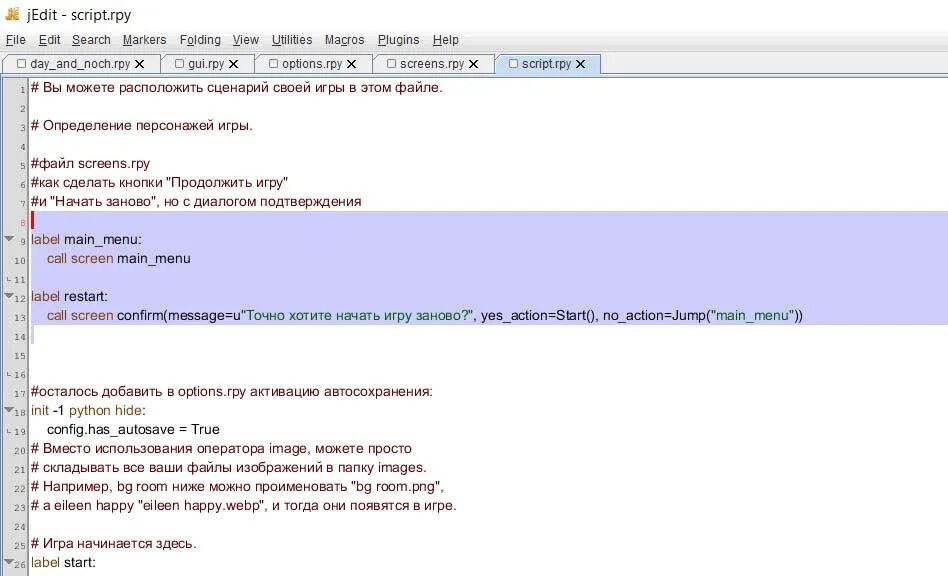Click line number 20 in the gutter
Viewport: 948px width, 576px height.
(x=20, y=451)
